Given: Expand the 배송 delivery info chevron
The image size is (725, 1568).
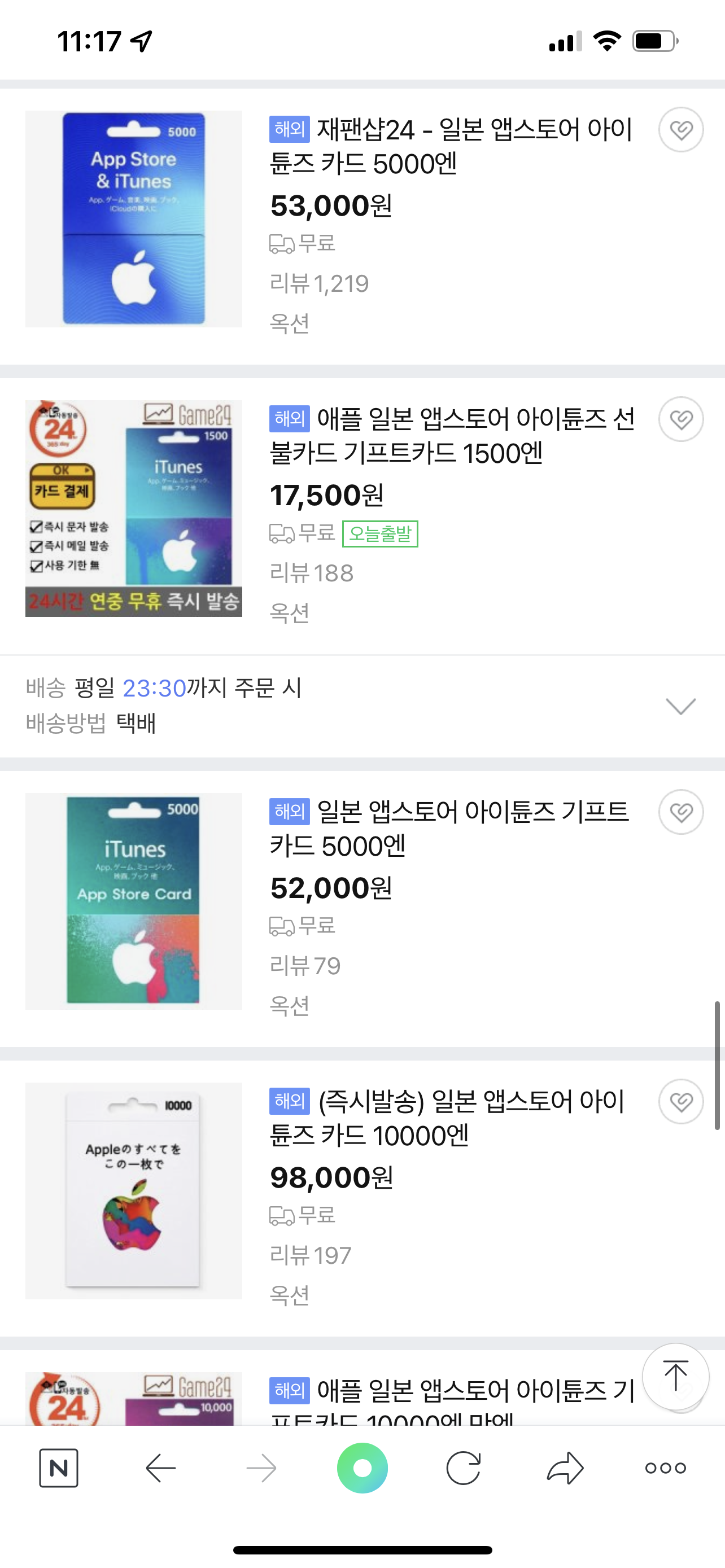Looking at the screenshot, I should [680, 706].
